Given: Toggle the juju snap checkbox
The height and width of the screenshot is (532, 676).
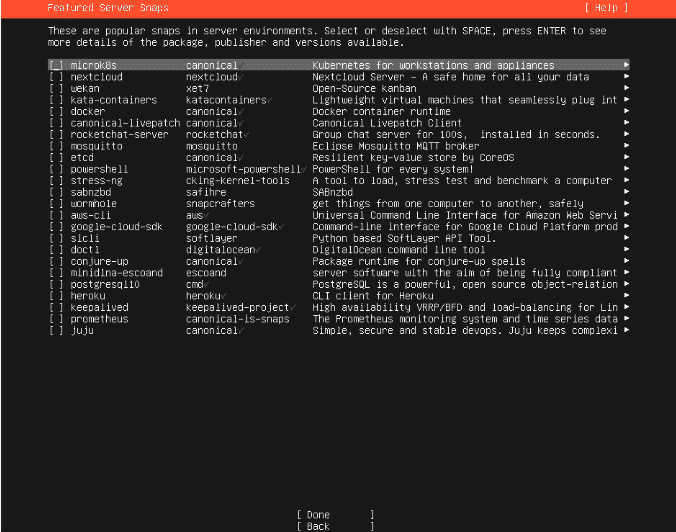Looking at the screenshot, I should (56, 330).
